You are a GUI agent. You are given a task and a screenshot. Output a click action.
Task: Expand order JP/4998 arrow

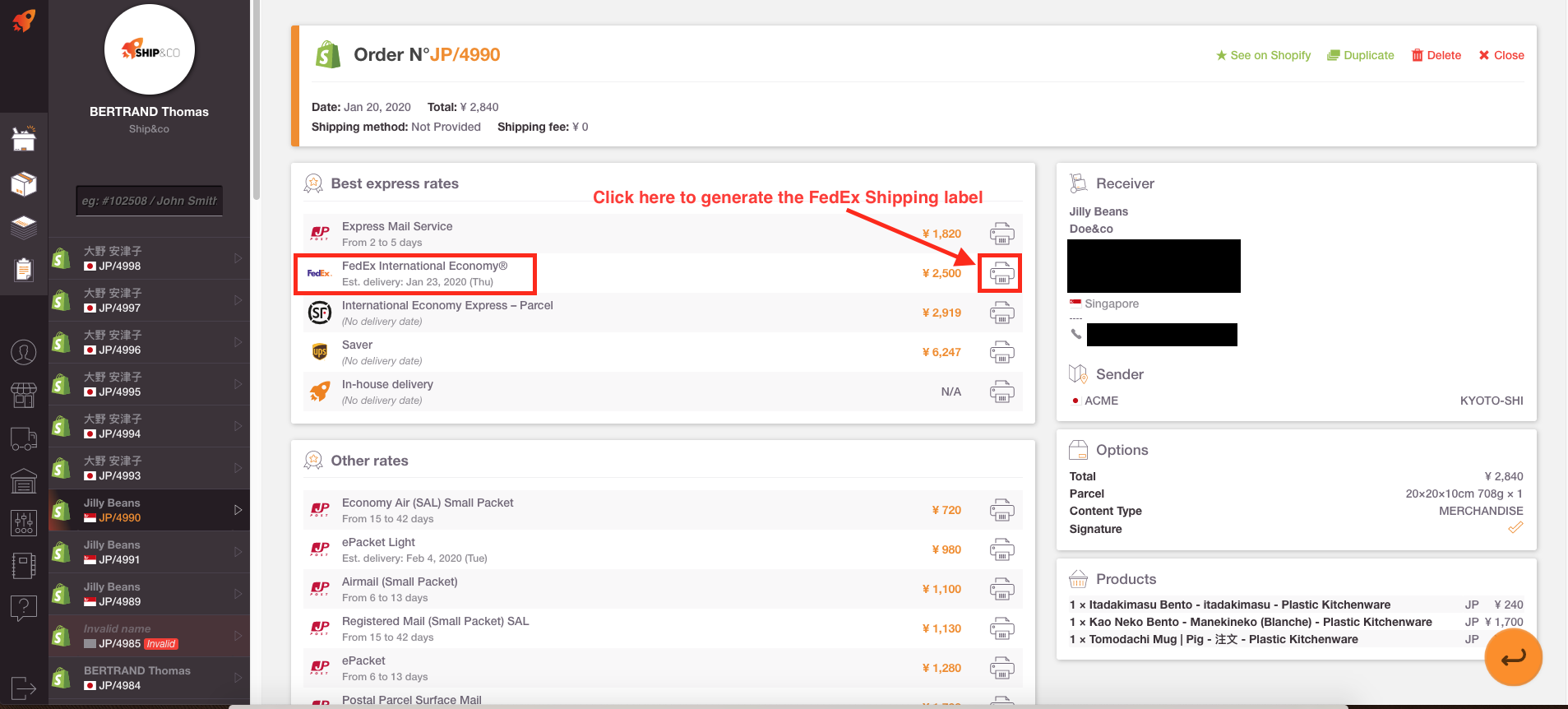pyautogui.click(x=238, y=258)
